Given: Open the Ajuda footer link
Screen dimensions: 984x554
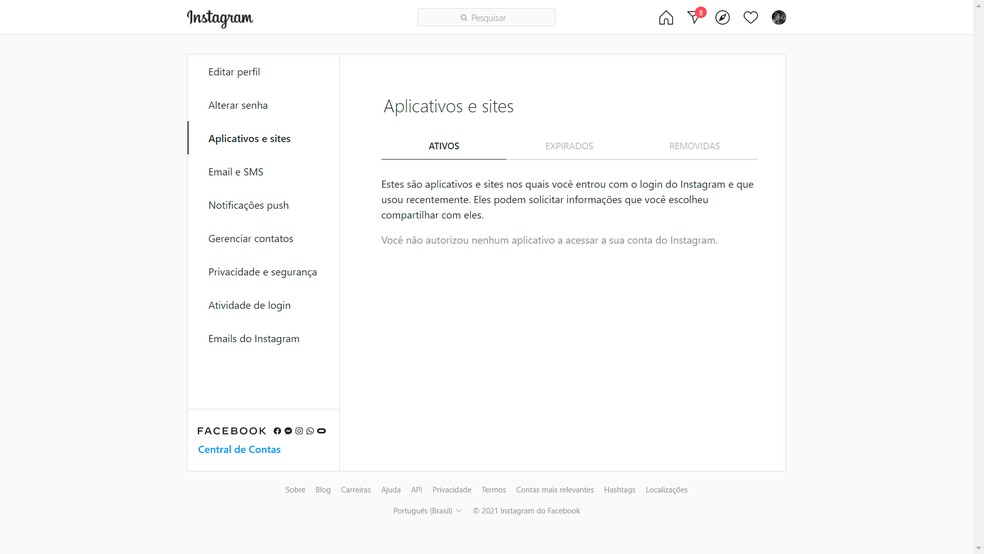Looking at the screenshot, I should tap(390, 489).
